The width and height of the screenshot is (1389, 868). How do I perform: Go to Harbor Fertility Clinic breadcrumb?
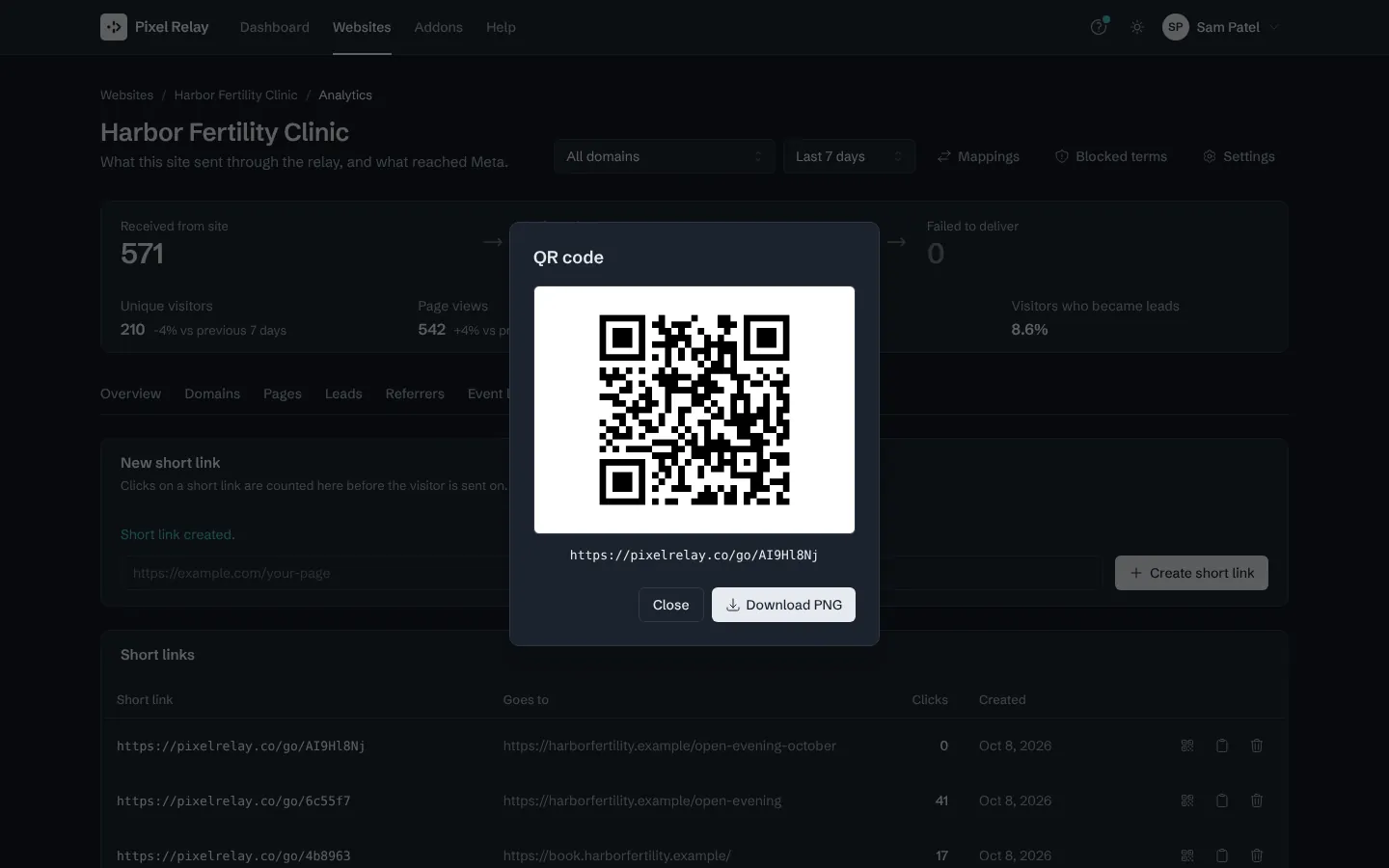[x=235, y=95]
